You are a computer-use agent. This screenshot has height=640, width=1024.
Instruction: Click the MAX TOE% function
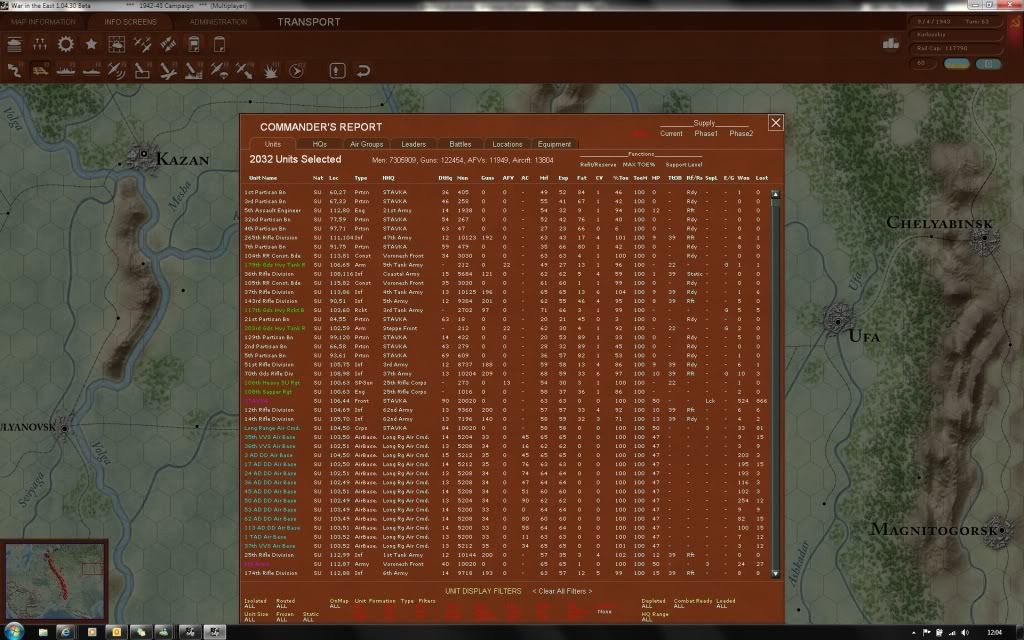tap(639, 165)
